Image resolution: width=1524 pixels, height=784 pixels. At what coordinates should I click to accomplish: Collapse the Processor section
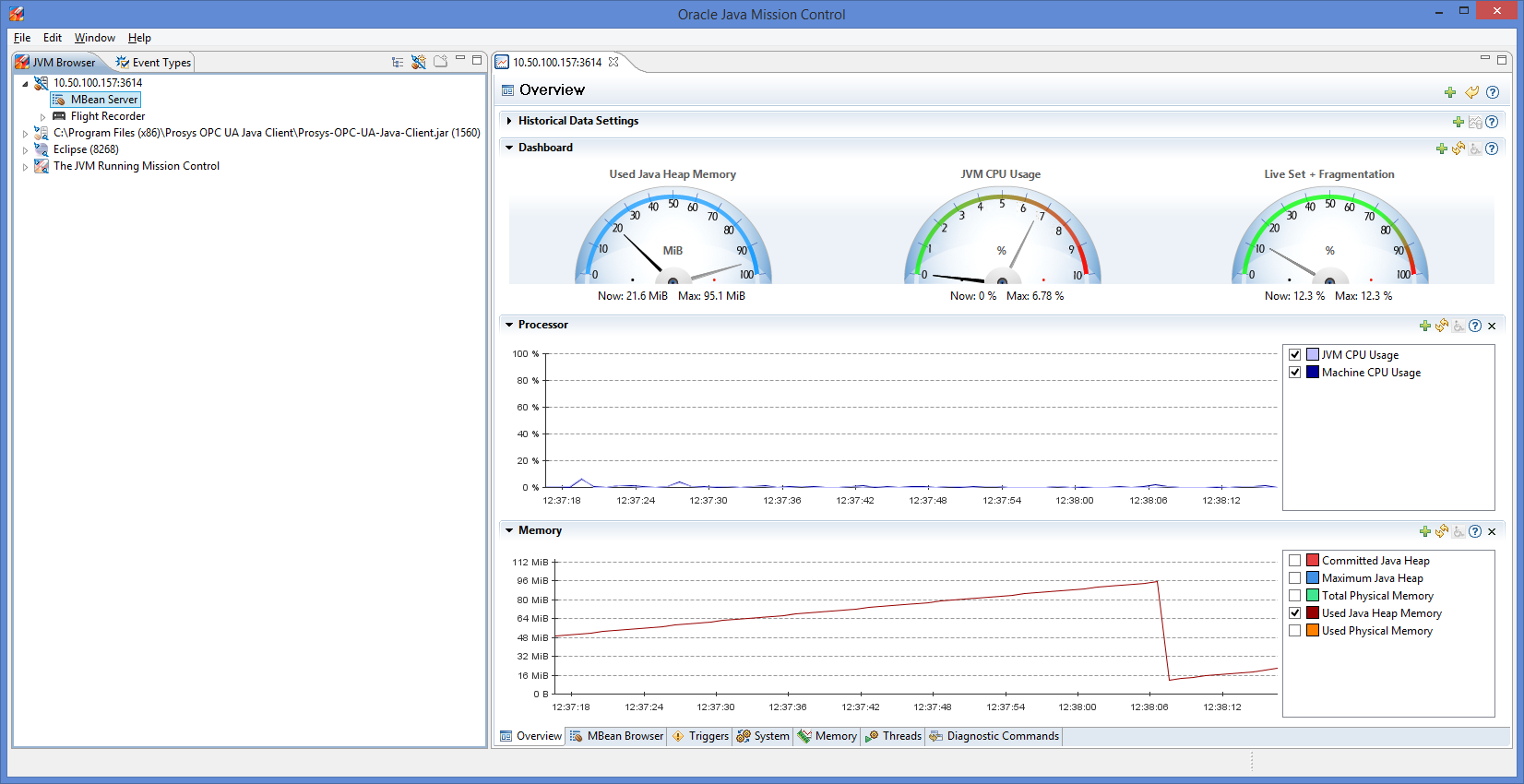tap(509, 325)
